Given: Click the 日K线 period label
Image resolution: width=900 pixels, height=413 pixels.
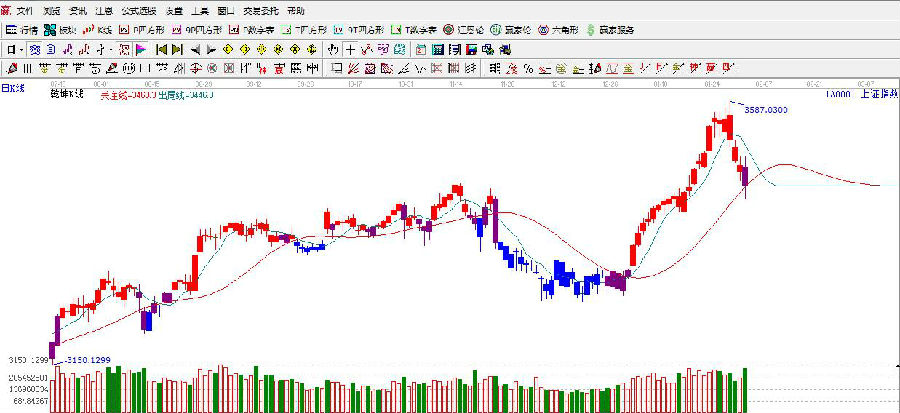Looking at the screenshot, I should (14, 90).
